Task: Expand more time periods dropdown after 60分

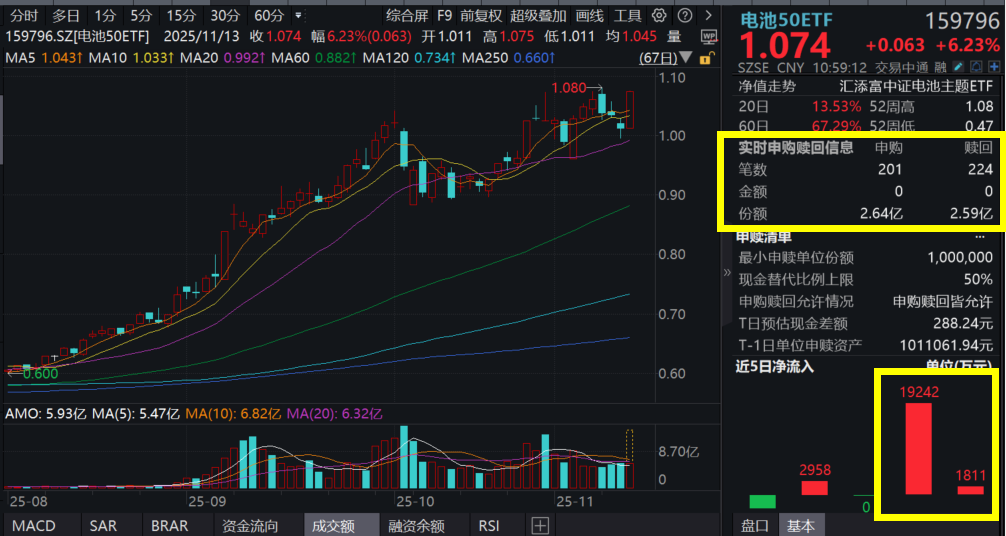Action: (x=296, y=16)
